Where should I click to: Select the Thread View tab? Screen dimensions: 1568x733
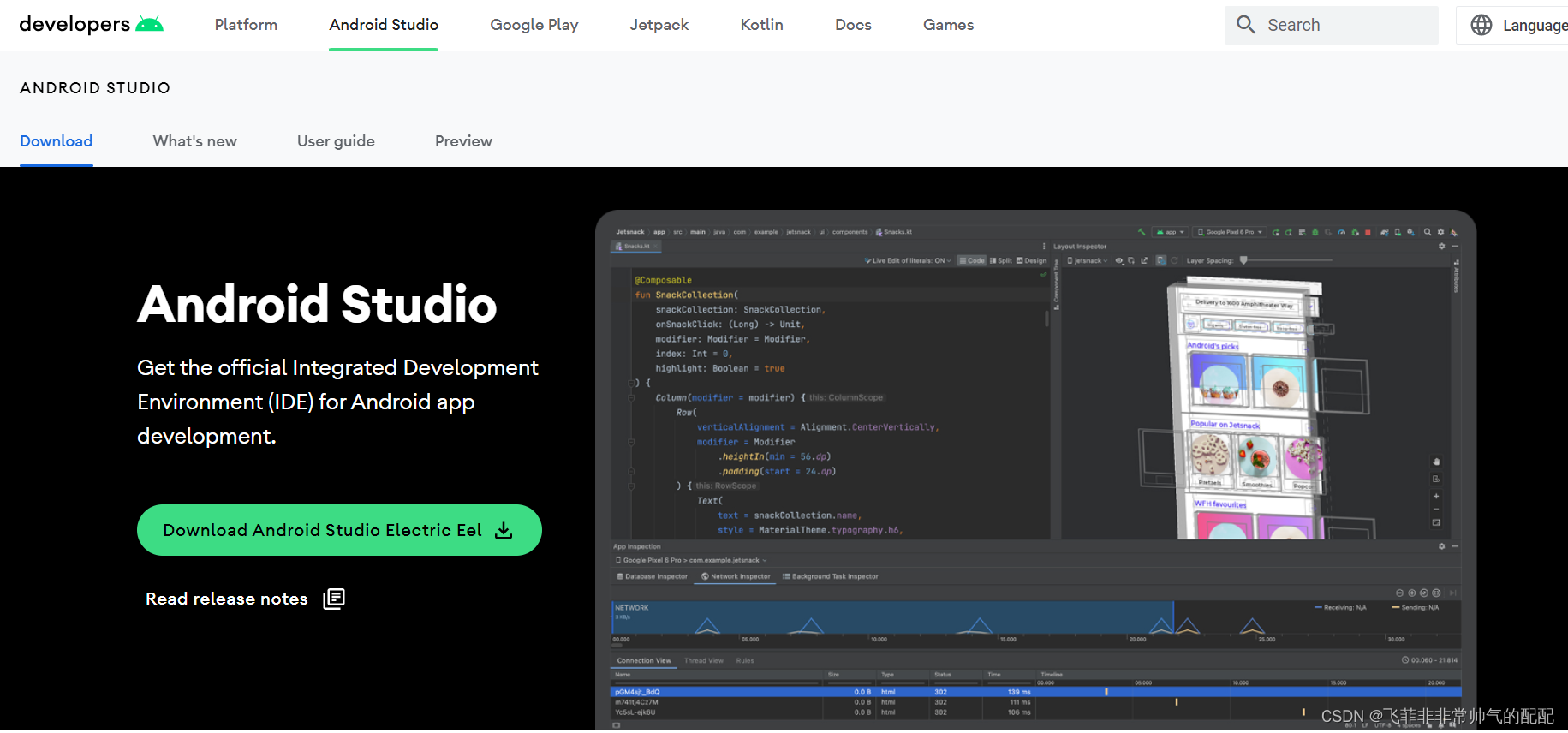tap(704, 660)
